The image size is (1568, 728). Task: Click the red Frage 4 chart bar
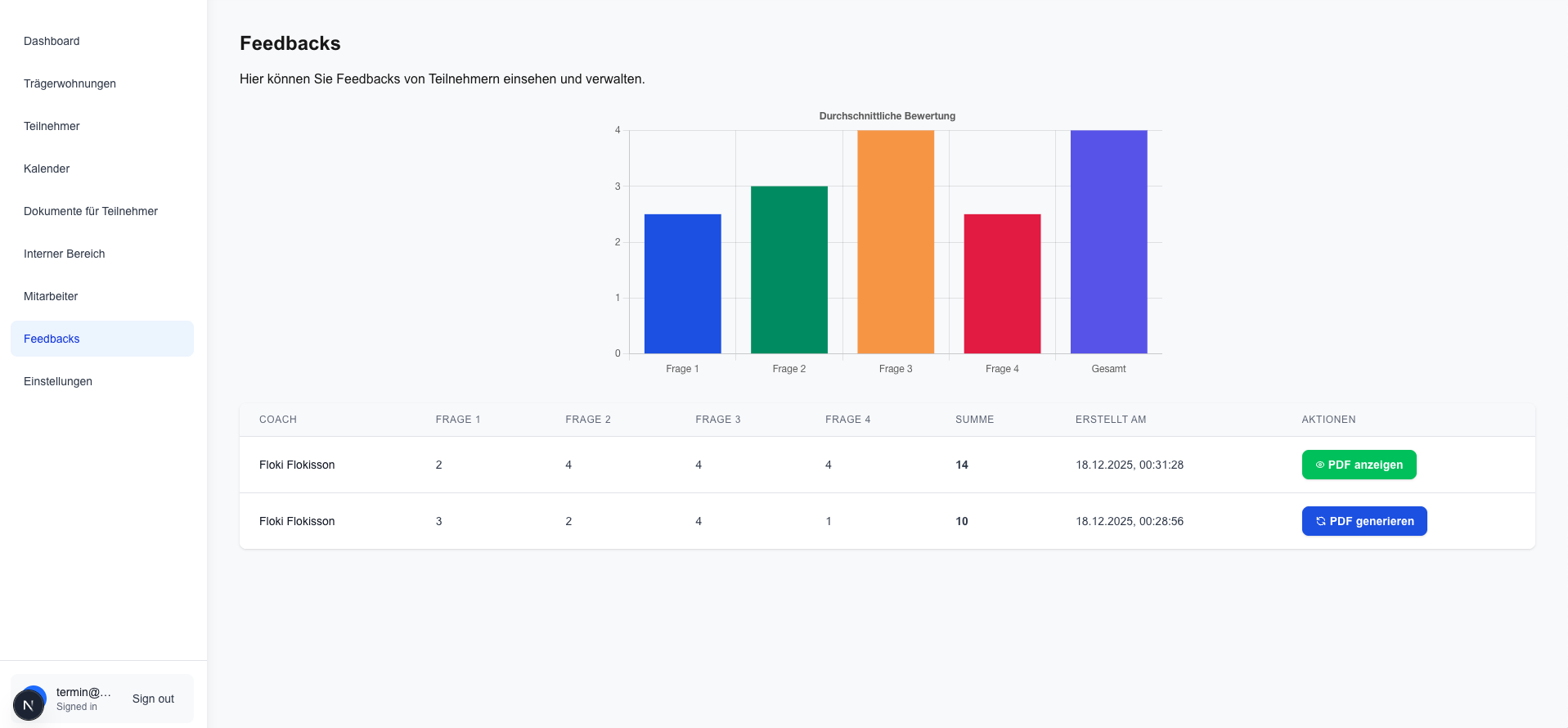(x=1002, y=284)
